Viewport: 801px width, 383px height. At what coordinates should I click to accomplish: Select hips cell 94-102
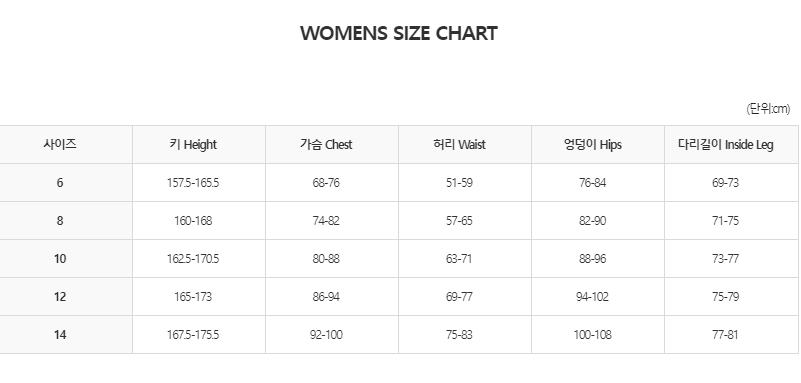pos(593,297)
